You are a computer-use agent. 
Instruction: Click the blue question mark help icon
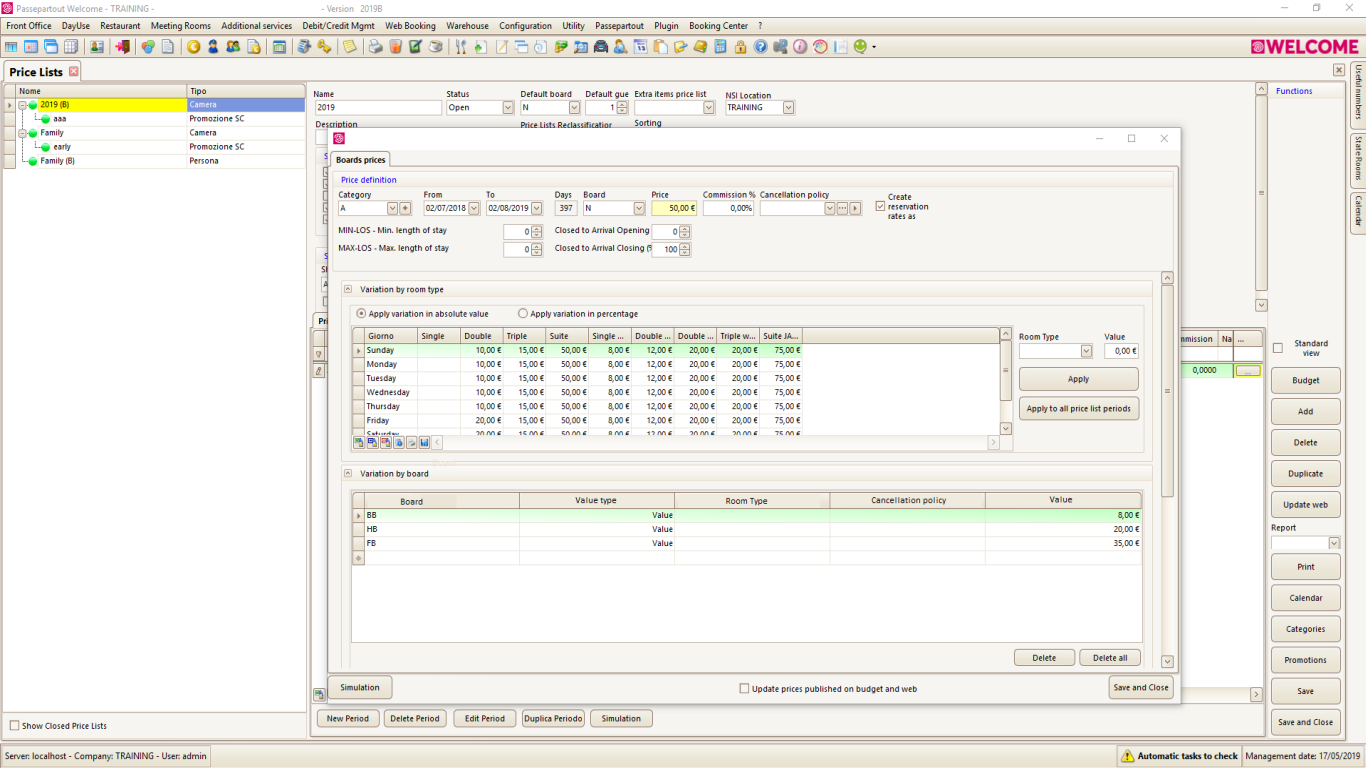click(x=761, y=47)
